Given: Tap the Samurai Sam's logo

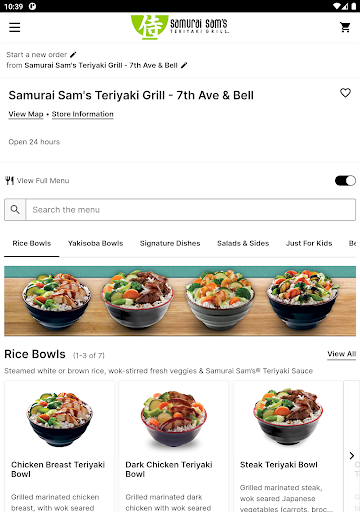Looking at the screenshot, I should pyautogui.click(x=180, y=27).
